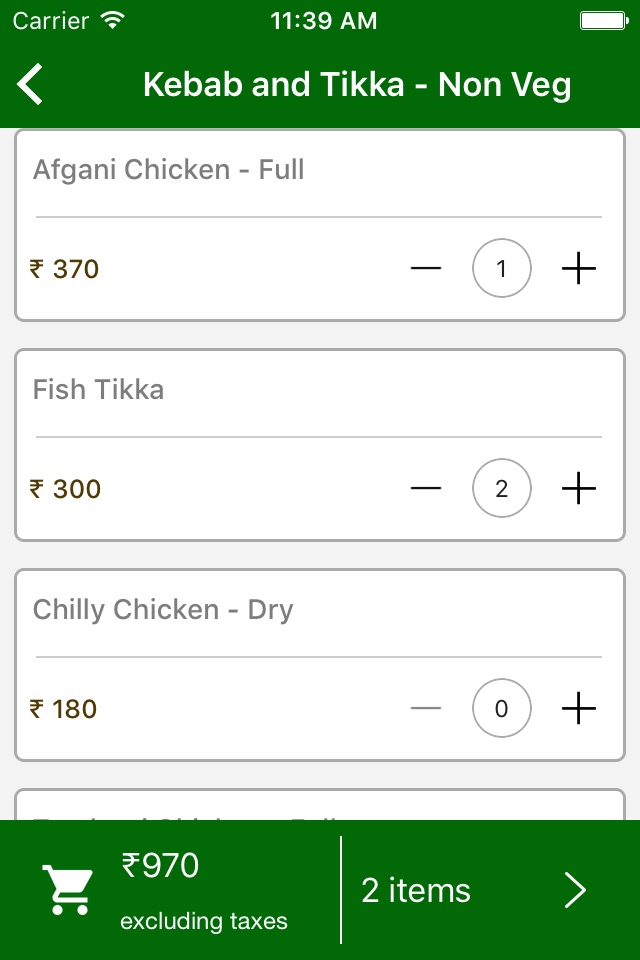Open the Afgani Chicken - Full item

168,170
